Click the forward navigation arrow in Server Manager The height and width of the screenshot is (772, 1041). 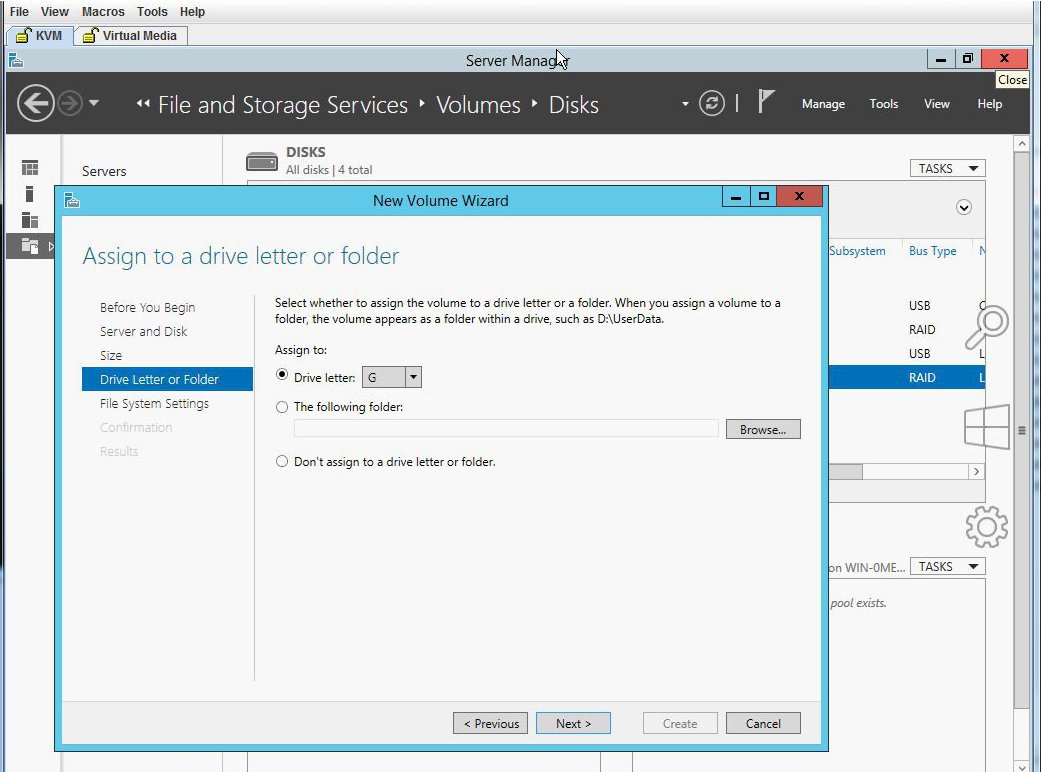point(70,103)
